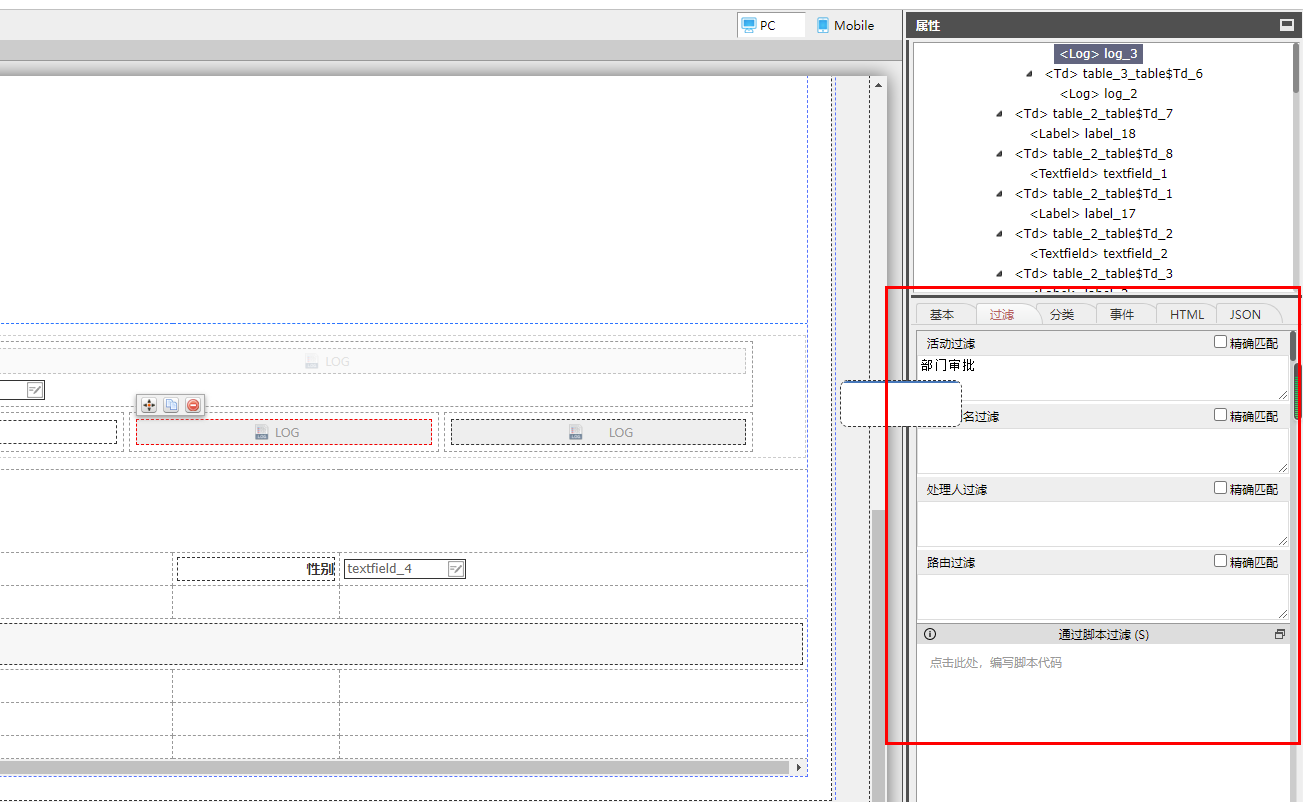The width and height of the screenshot is (1303, 802).
Task: Click 点击此处，编写脚本代码 to edit script
Action: pos(995,663)
